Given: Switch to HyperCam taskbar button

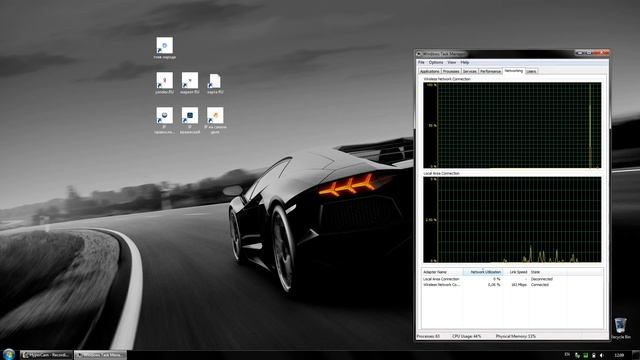Looking at the screenshot, I should pos(47,355).
